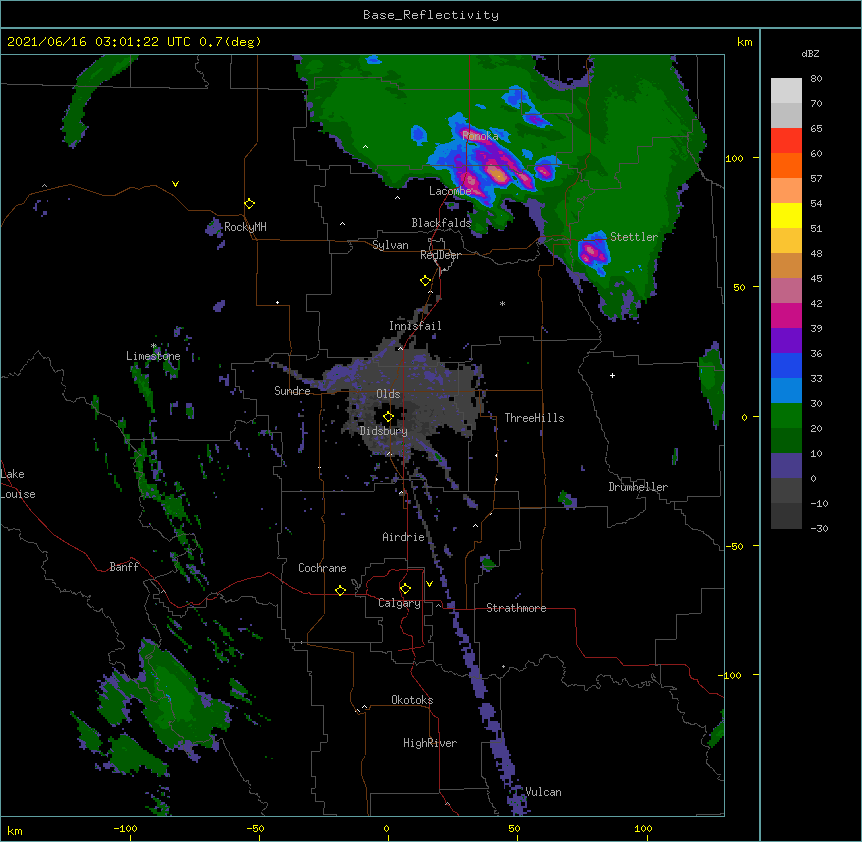Image resolution: width=862 pixels, height=842 pixels.
Task: Select the bright green 20-30 dBZ legend swatch
Action: 786,416
